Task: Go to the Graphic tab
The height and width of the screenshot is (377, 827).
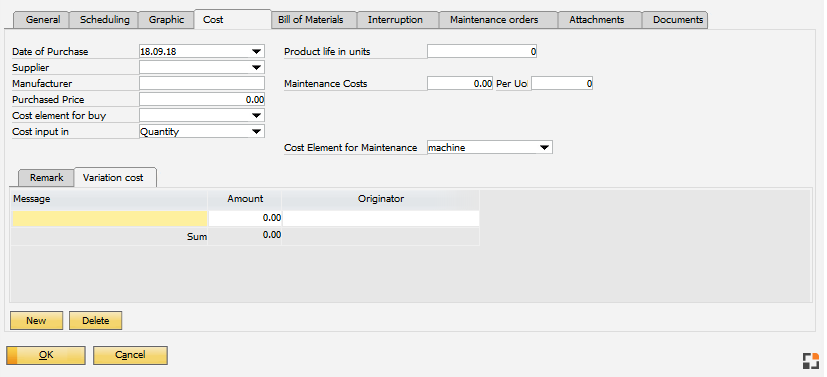Action: [x=166, y=20]
